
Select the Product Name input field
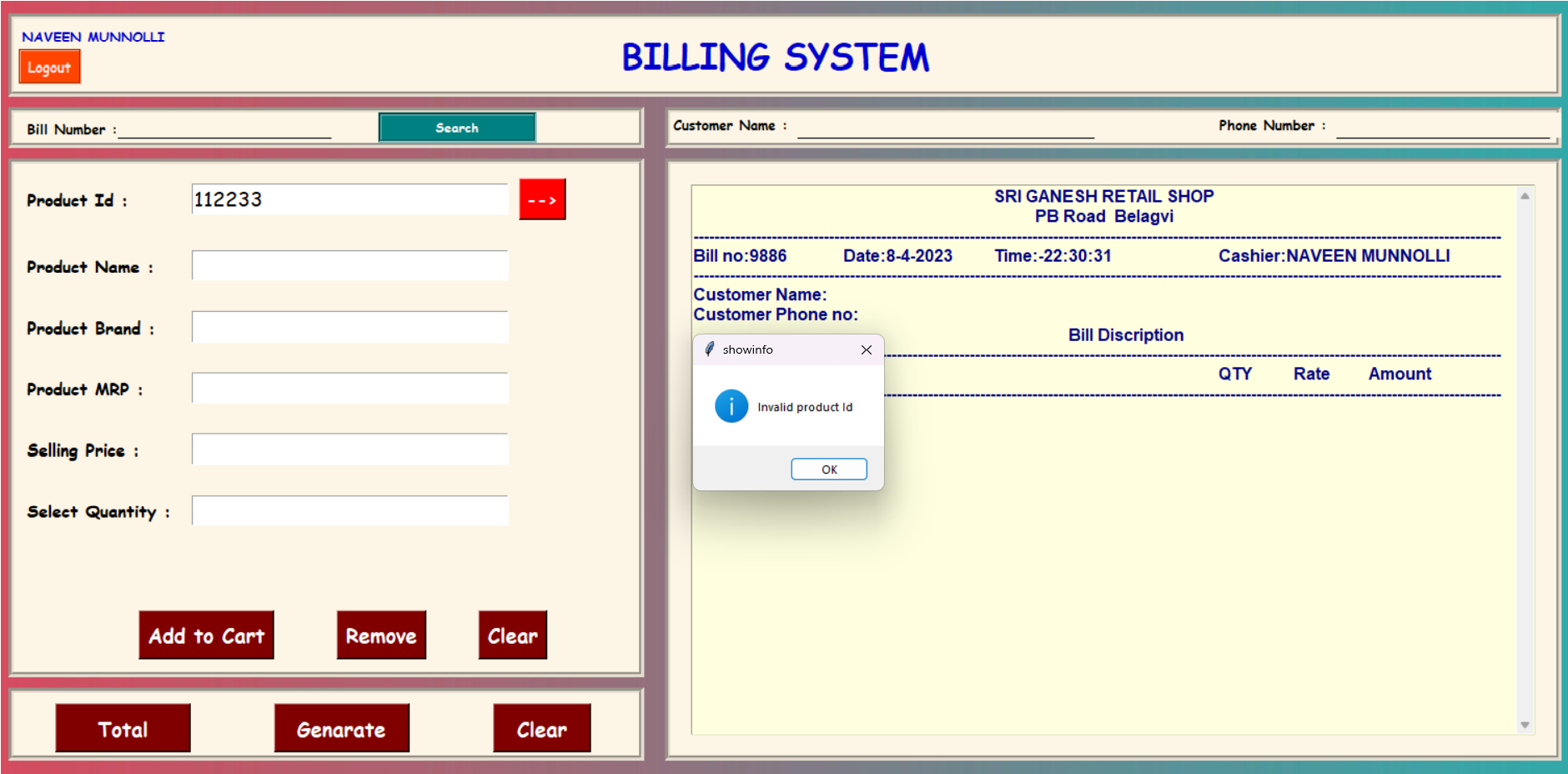349,266
